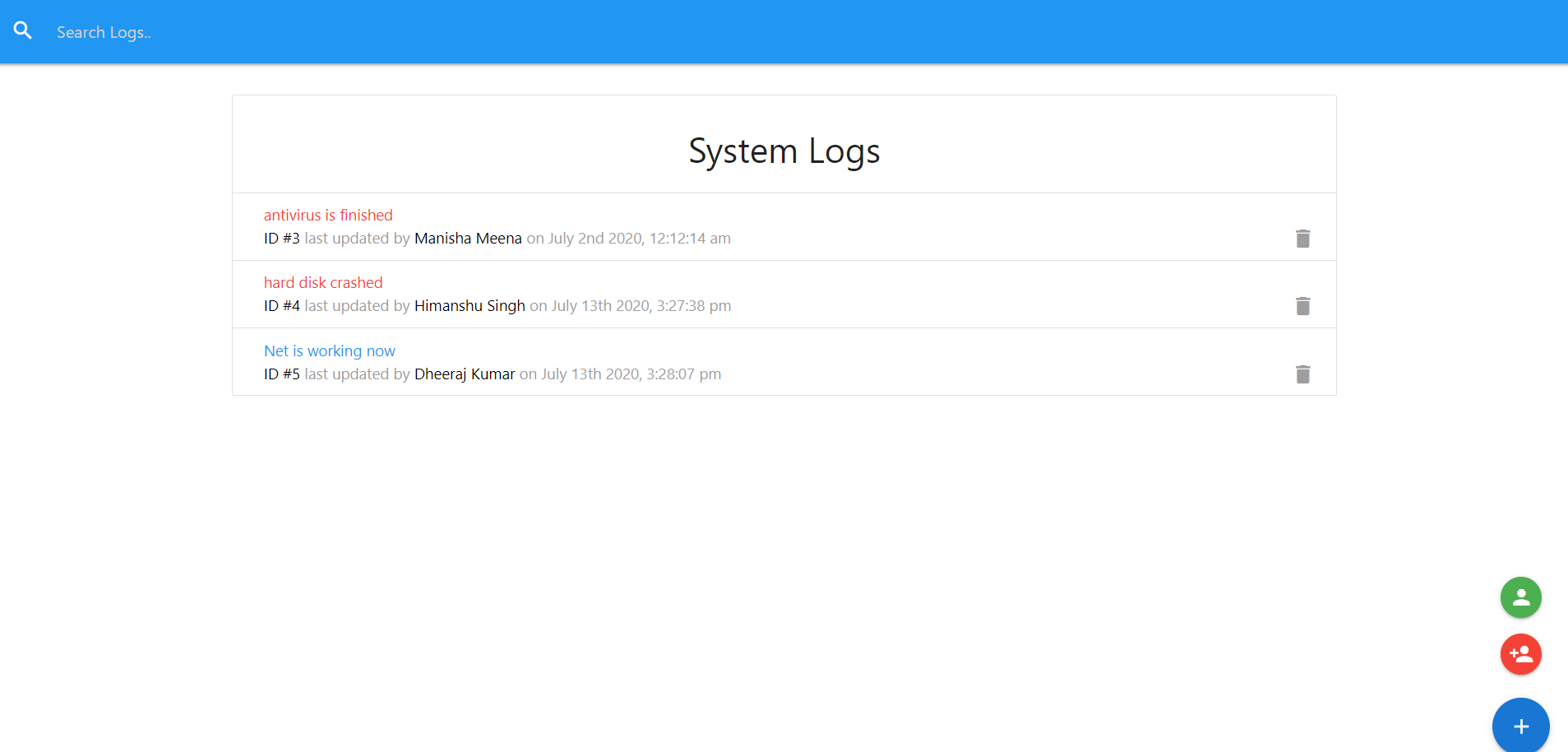Open the 'hard disk crashed' log link

click(322, 282)
